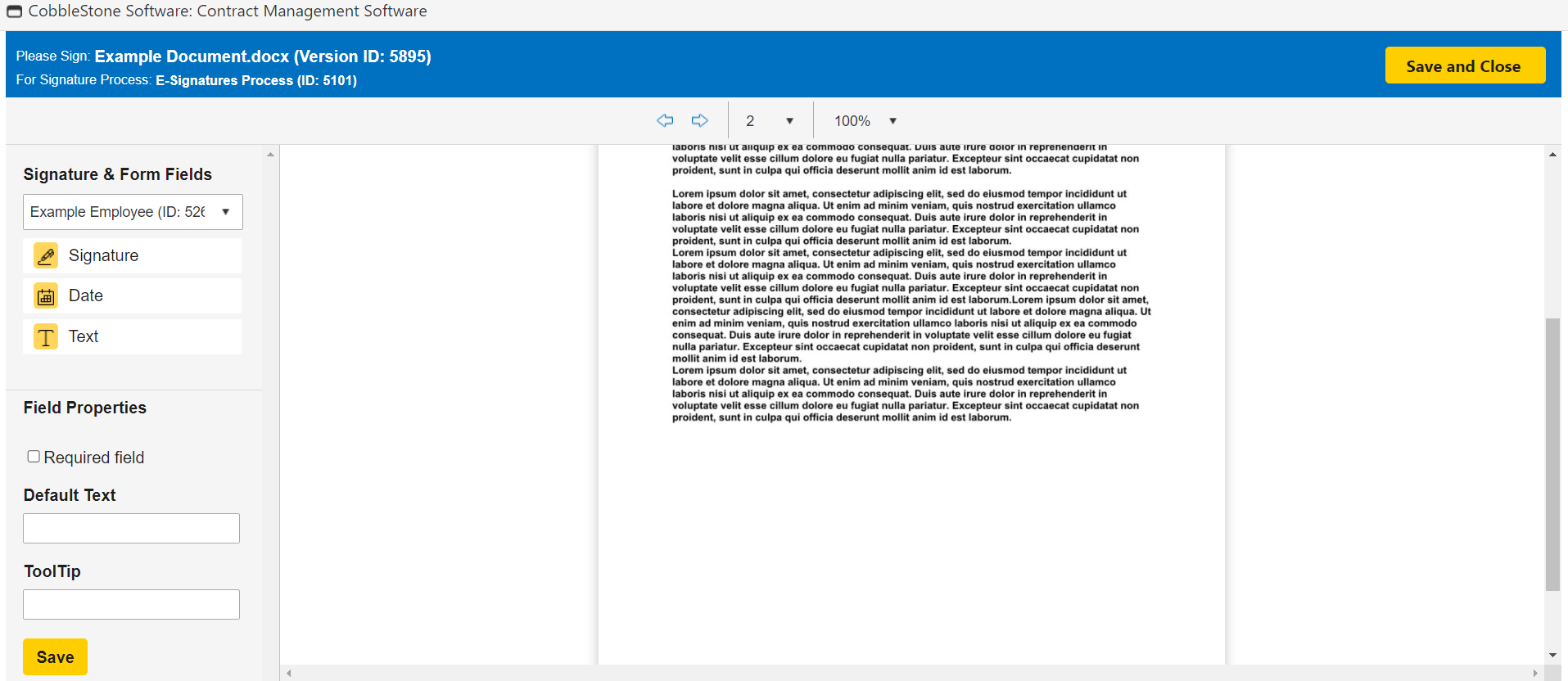The width and height of the screenshot is (1568, 681).
Task: Click the document scrollbar up arrow
Action: click(1552, 154)
